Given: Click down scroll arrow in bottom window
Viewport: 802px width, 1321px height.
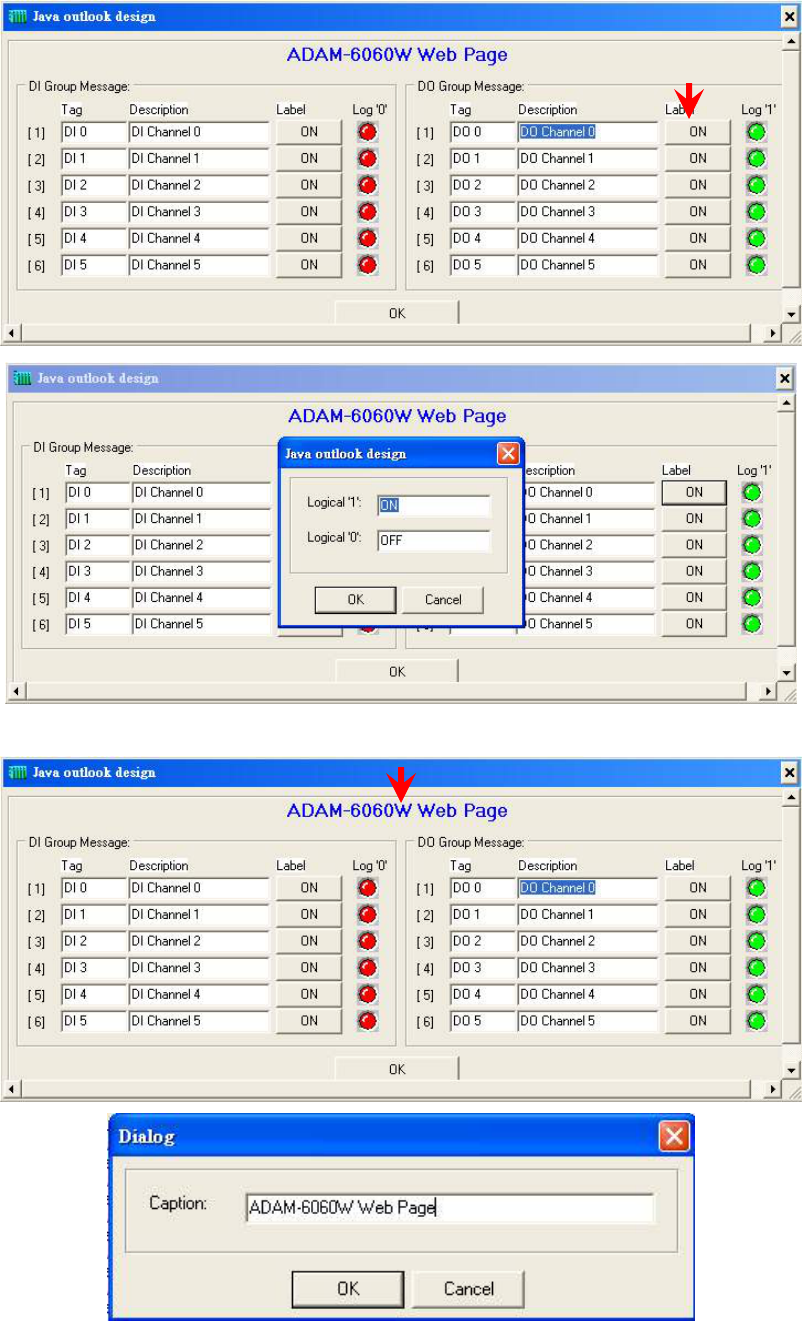Looking at the screenshot, I should coord(791,1071).
